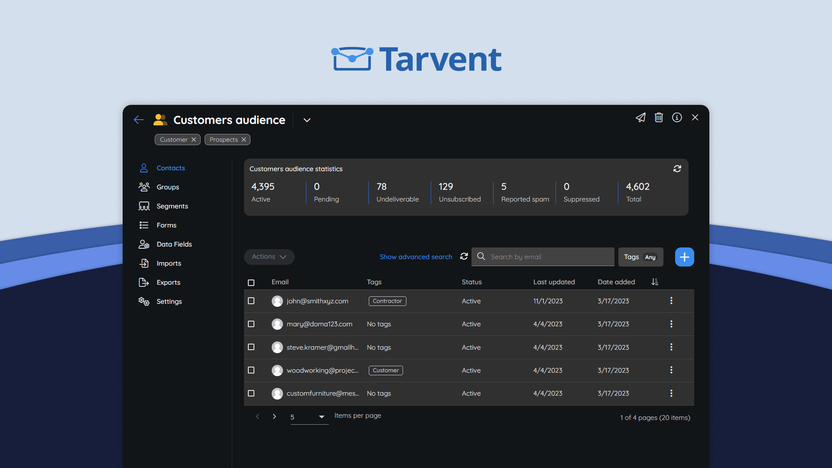832x468 pixels.
Task: Expand the Customers audience title dropdown
Action: pos(307,120)
